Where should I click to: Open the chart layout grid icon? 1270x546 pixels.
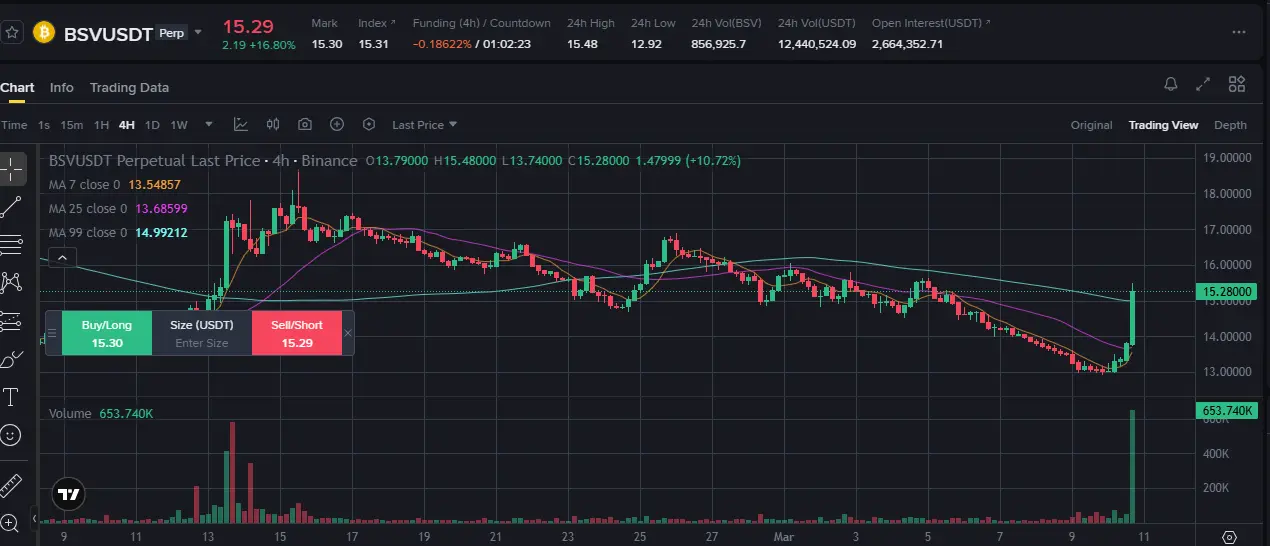[x=1237, y=85]
